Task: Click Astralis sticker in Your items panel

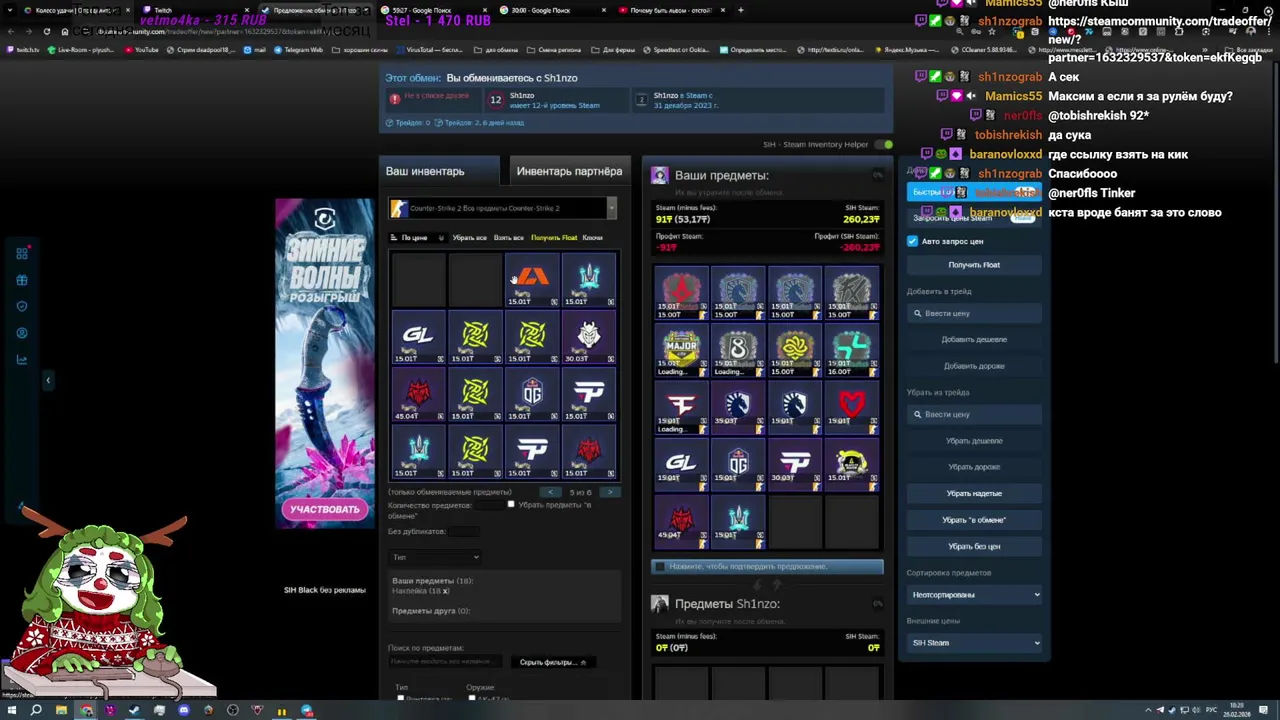Action: point(681,295)
